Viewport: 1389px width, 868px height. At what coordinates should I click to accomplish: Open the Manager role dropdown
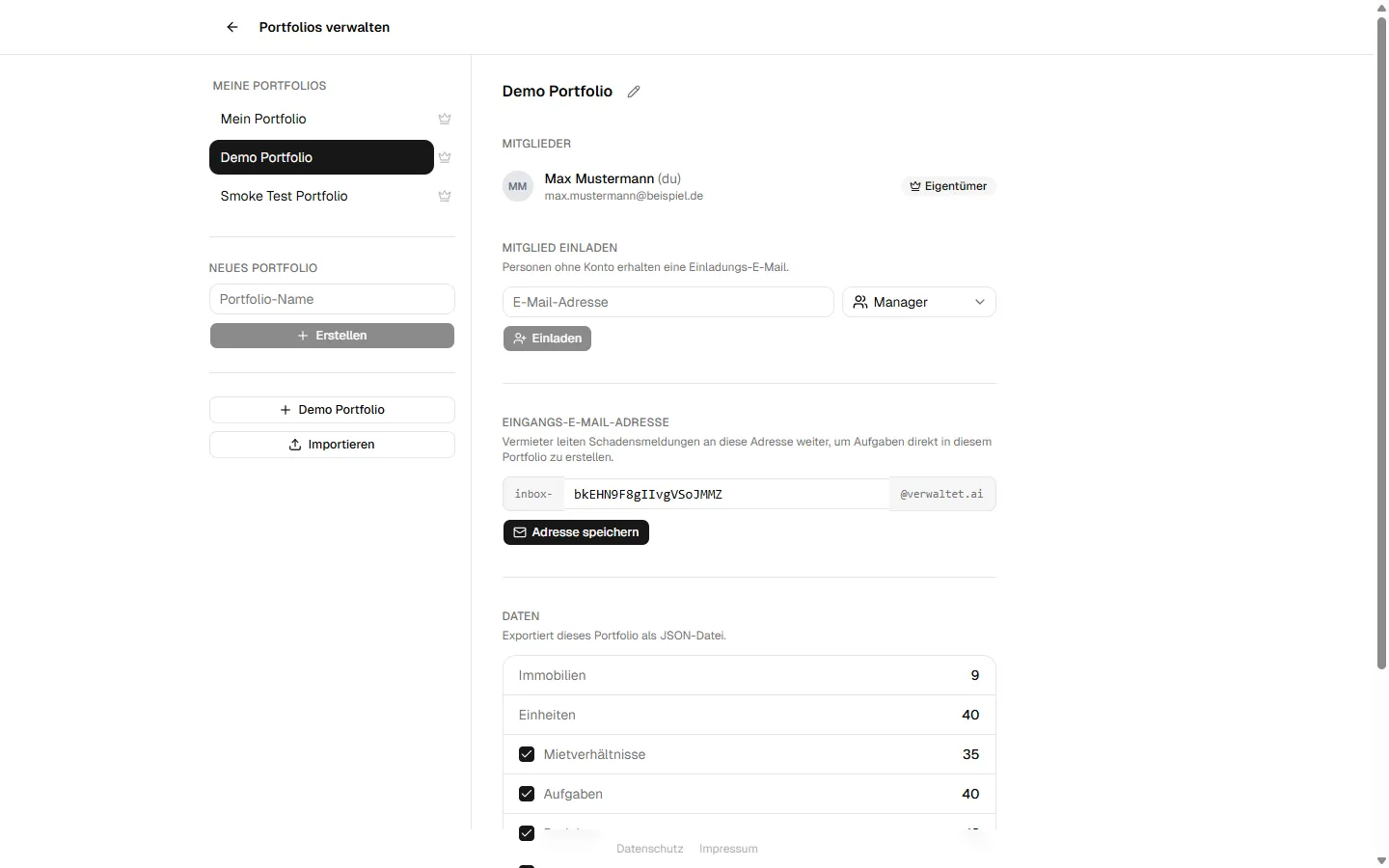point(919,302)
